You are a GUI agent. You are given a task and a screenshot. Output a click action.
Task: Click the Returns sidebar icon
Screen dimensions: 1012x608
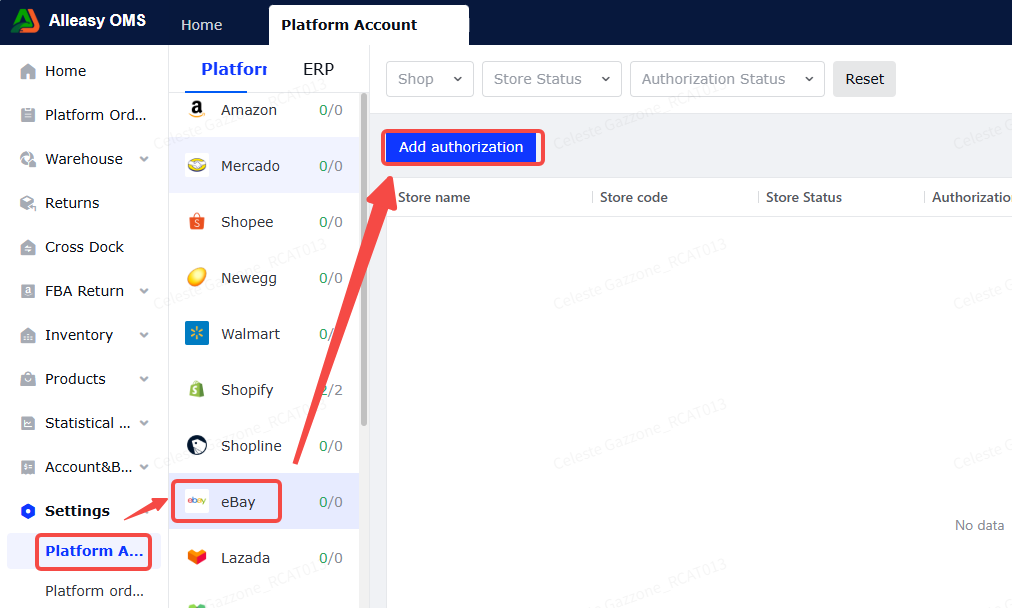[28, 203]
